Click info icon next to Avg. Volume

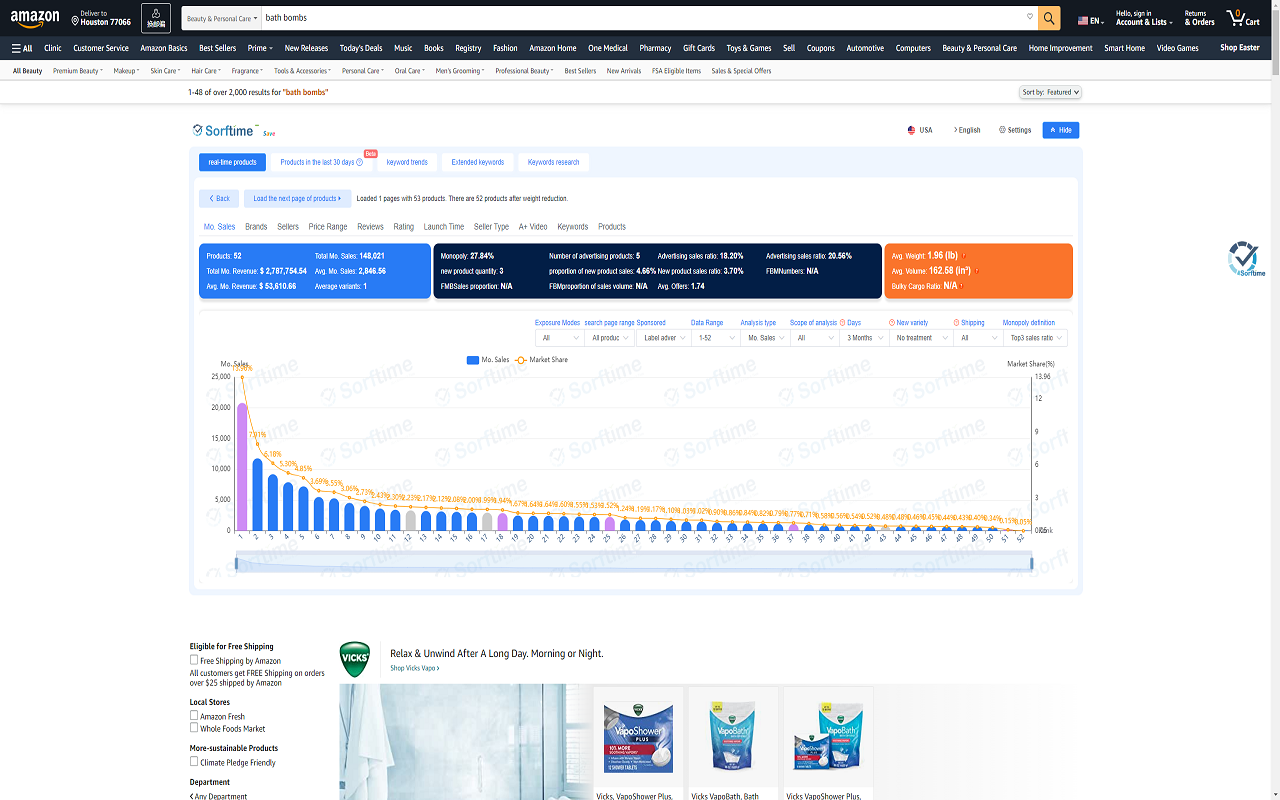click(977, 271)
